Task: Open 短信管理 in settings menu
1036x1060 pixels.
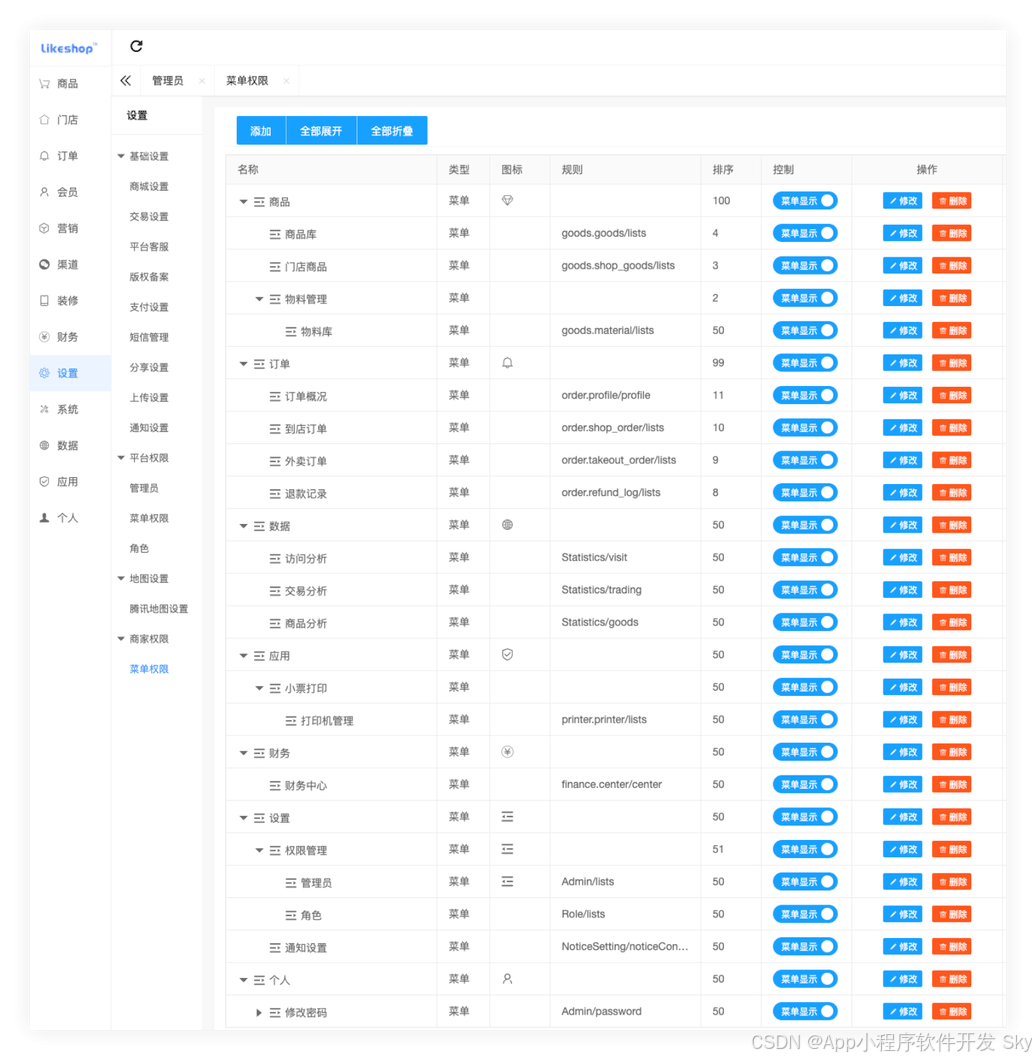Action: click(149, 337)
